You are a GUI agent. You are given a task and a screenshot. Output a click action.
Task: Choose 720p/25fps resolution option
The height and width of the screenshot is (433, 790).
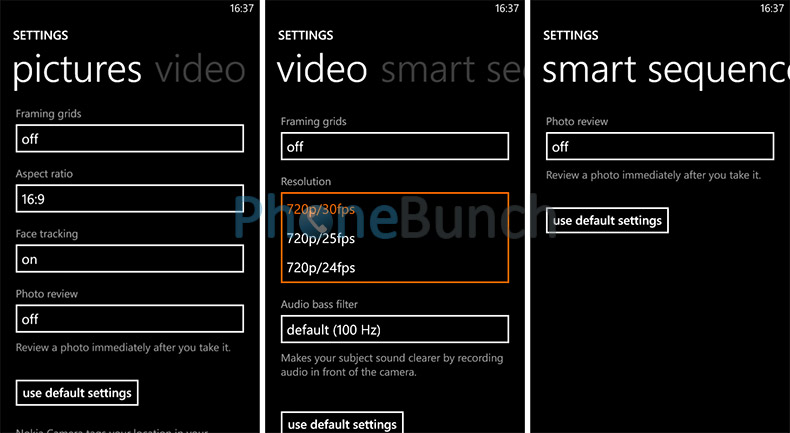(321, 238)
